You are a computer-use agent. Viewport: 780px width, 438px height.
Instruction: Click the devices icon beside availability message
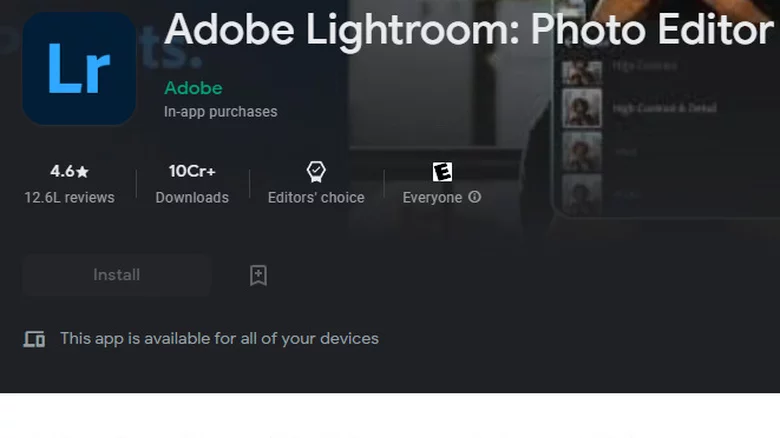(34, 339)
